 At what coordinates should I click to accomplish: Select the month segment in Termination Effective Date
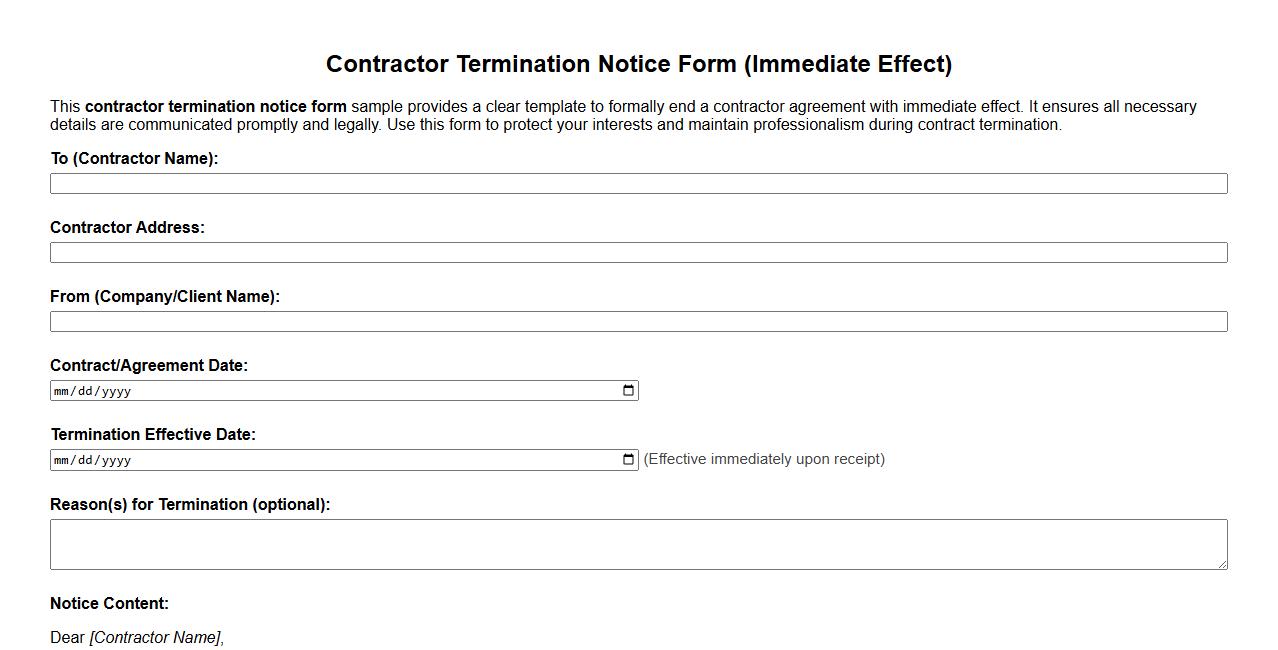tap(62, 460)
